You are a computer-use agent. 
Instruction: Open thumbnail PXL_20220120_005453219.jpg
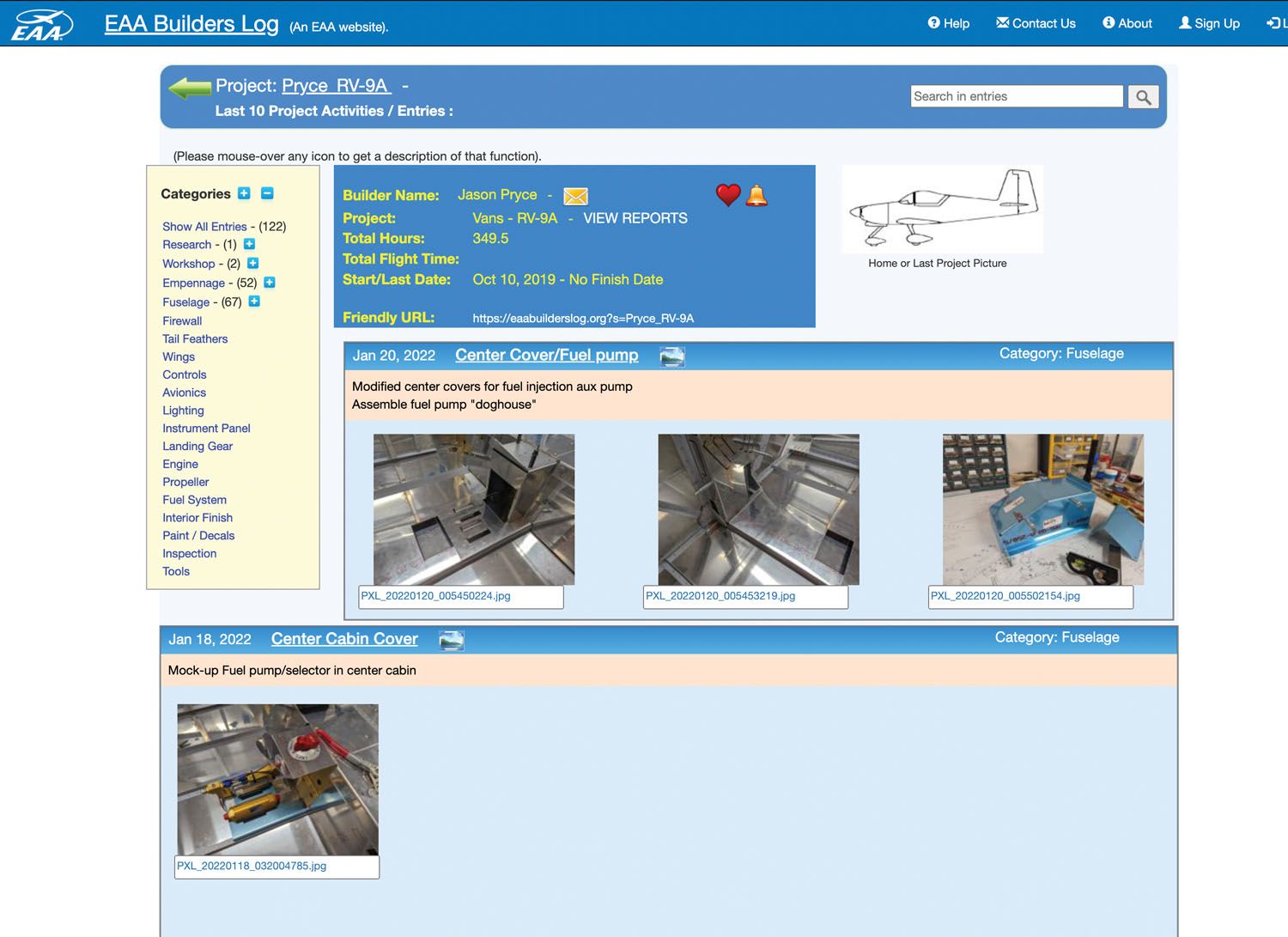click(x=758, y=509)
